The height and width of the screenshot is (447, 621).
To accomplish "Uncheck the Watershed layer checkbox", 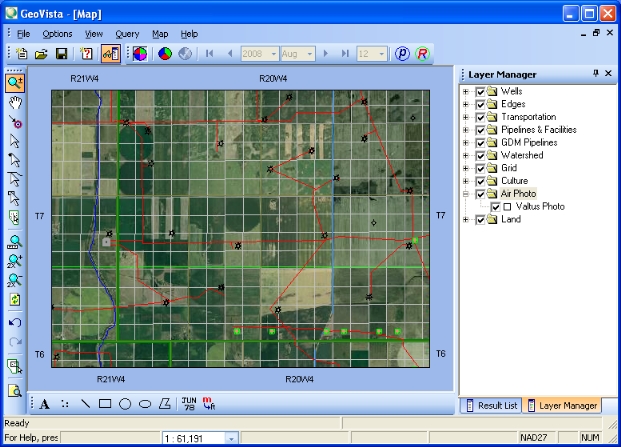I will [x=481, y=155].
